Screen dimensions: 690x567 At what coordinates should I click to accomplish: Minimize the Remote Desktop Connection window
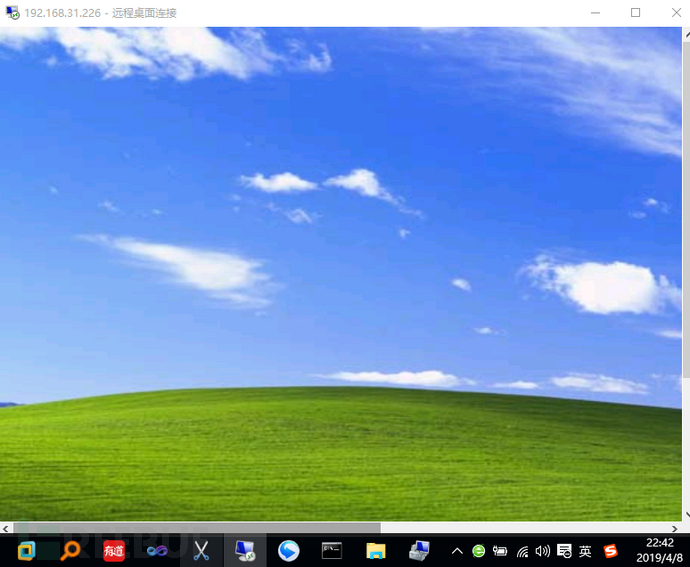pos(595,13)
